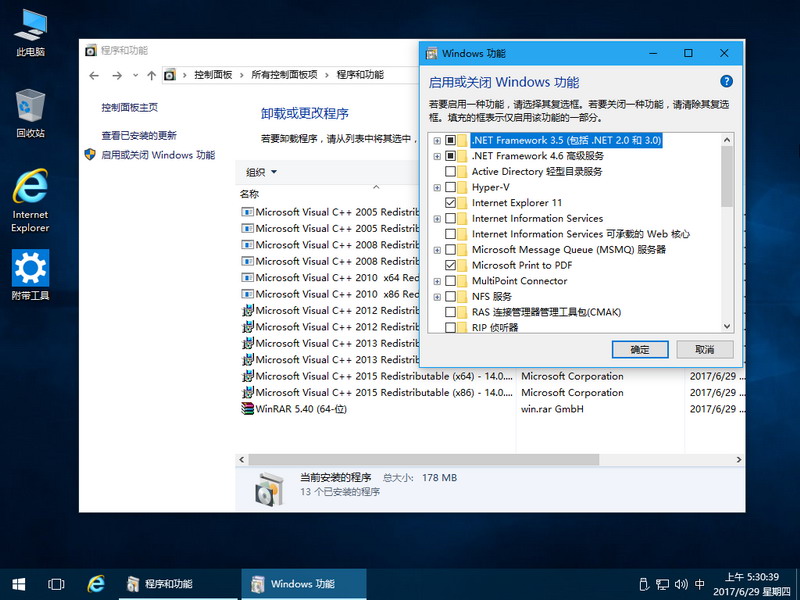Viewport: 800px width, 600px height.
Task: Click the USB device tray icon
Action: [644, 584]
